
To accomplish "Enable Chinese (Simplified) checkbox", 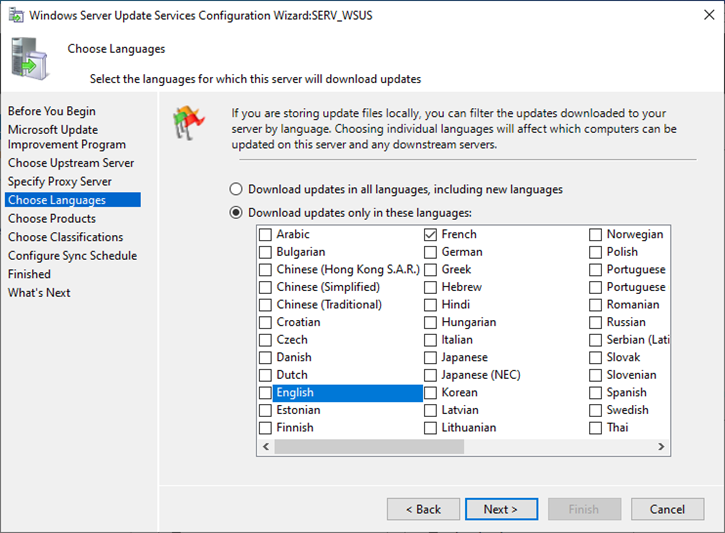I will [x=265, y=287].
